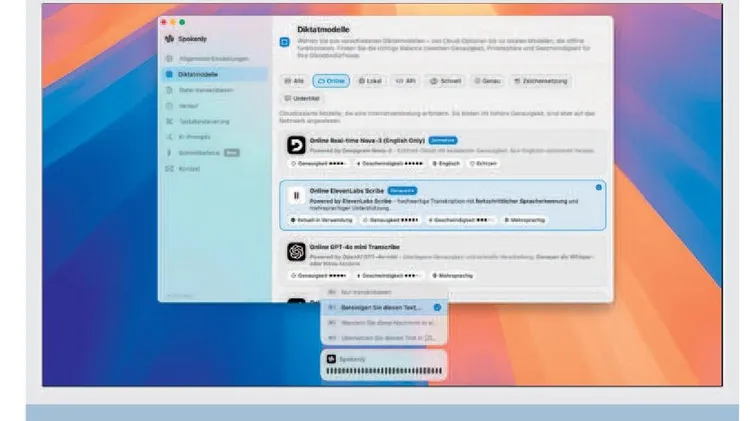This screenshot has width=750, height=421.
Task: Click the Deepgram logo of Nova-3 model
Action: click(296, 145)
